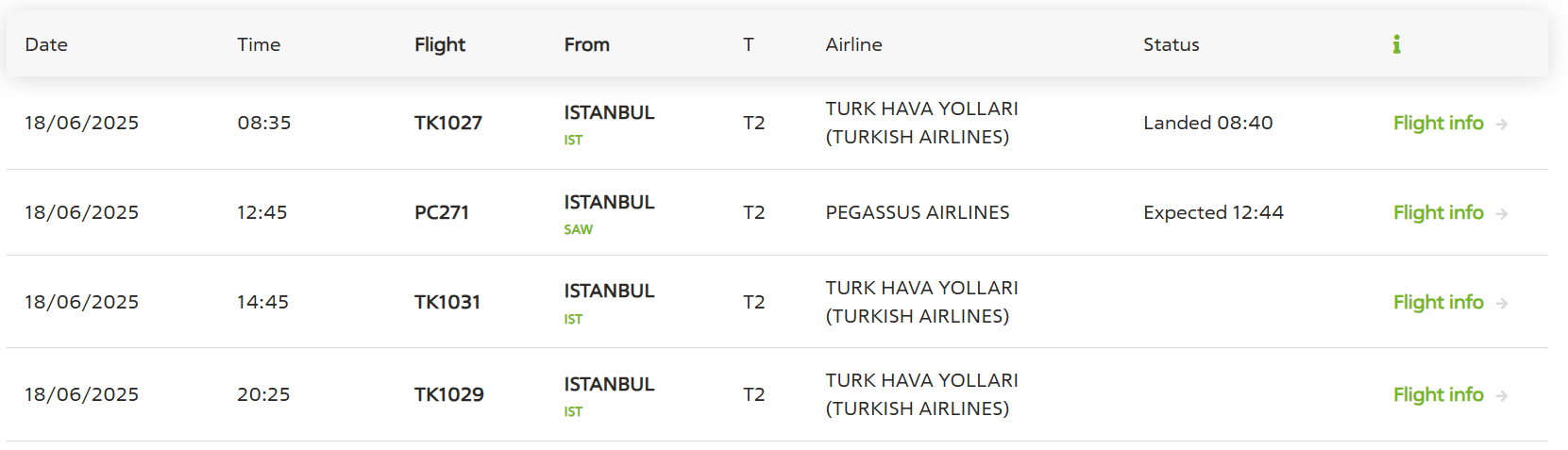Click arrow icon beside TK1031 Flight info
This screenshot has height=450, width=1568.
click(x=1502, y=304)
